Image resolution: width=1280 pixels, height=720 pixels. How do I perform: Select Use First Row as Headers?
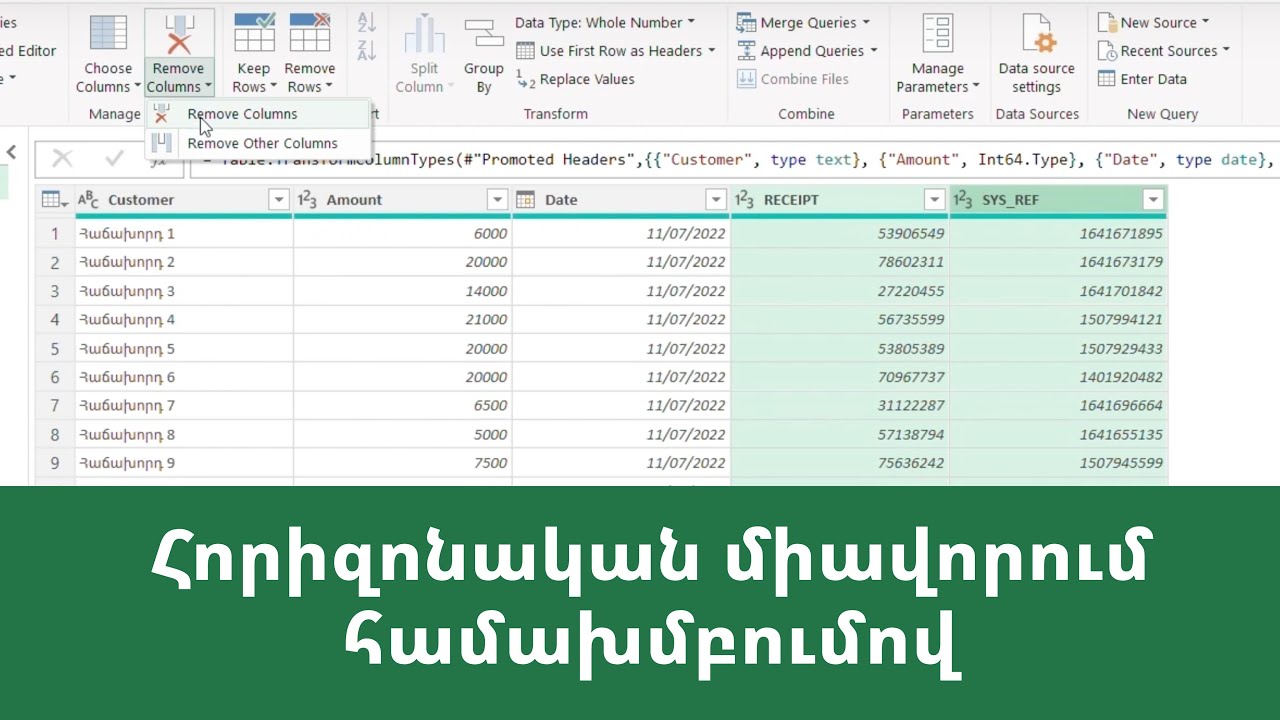616,51
